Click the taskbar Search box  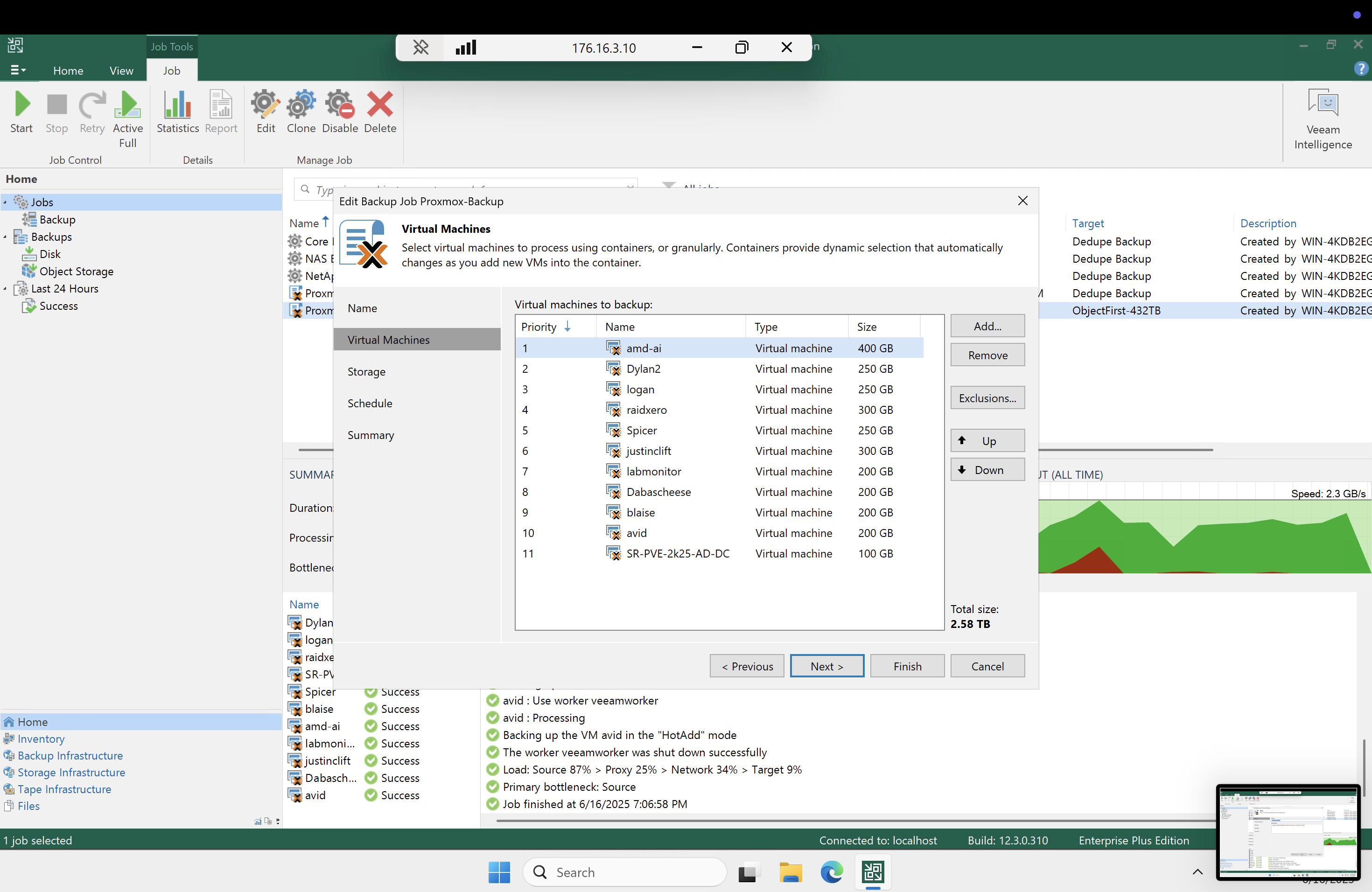tap(625, 872)
